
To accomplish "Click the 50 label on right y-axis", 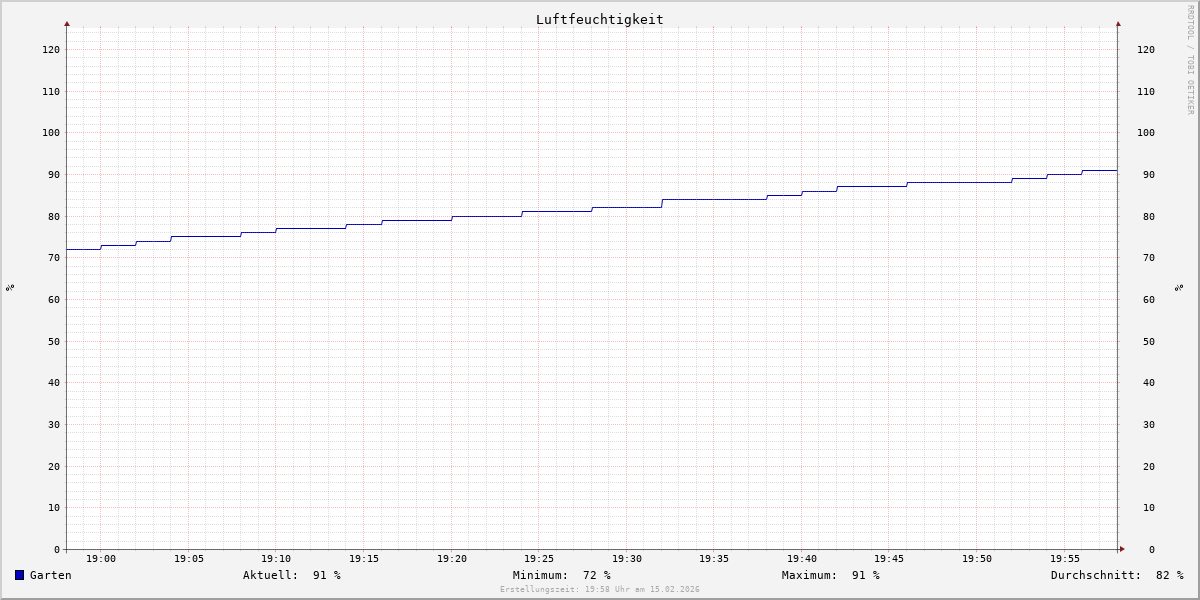I will (1146, 341).
